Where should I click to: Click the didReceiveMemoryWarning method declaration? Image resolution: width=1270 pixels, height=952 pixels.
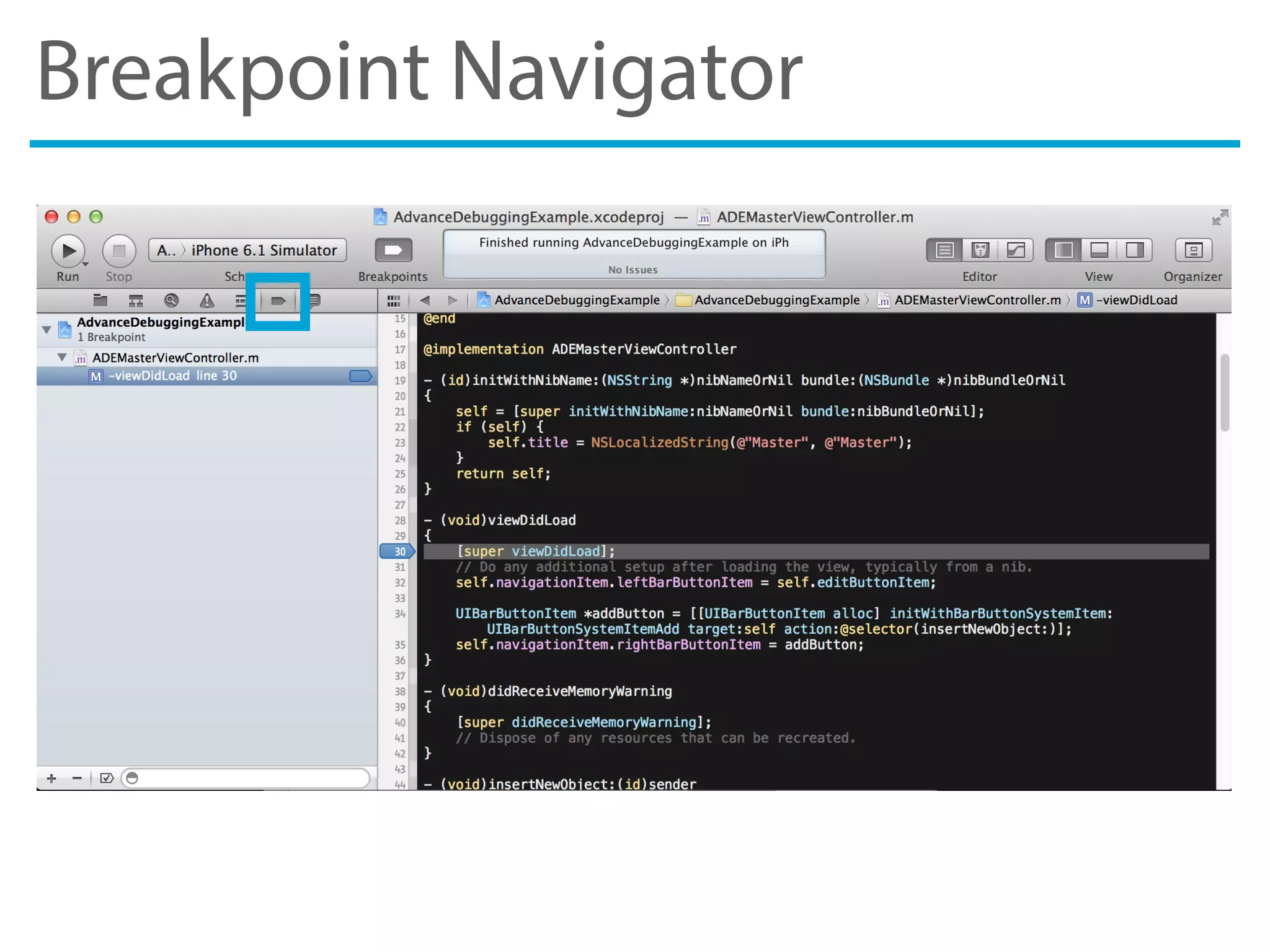tap(548, 691)
